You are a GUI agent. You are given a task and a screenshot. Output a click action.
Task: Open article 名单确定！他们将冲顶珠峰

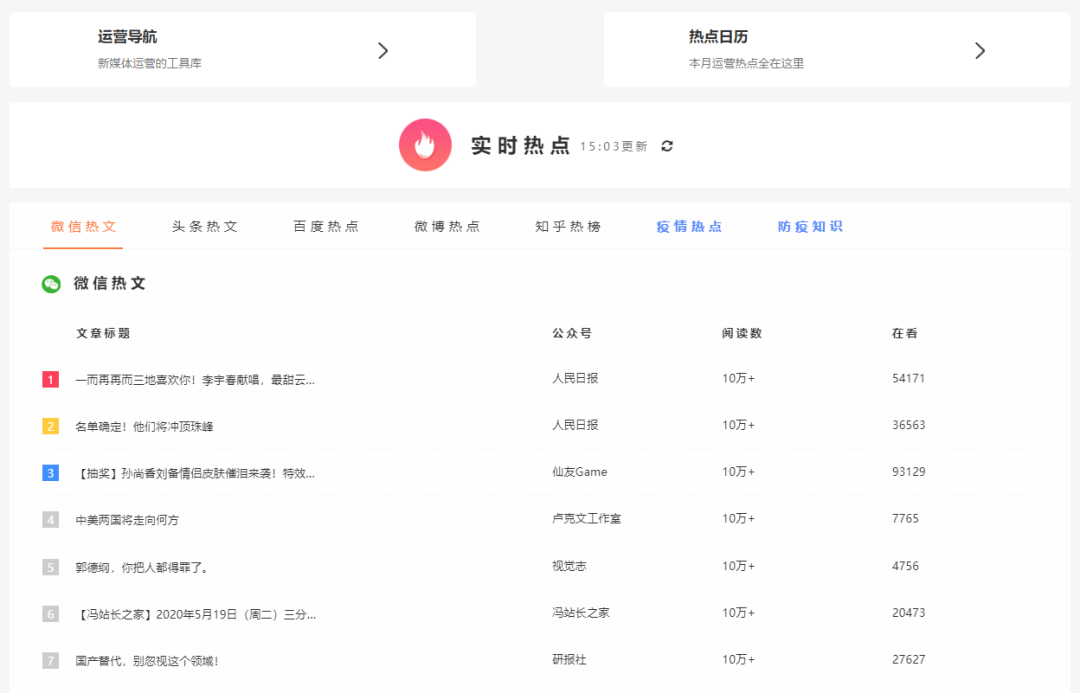(144, 426)
